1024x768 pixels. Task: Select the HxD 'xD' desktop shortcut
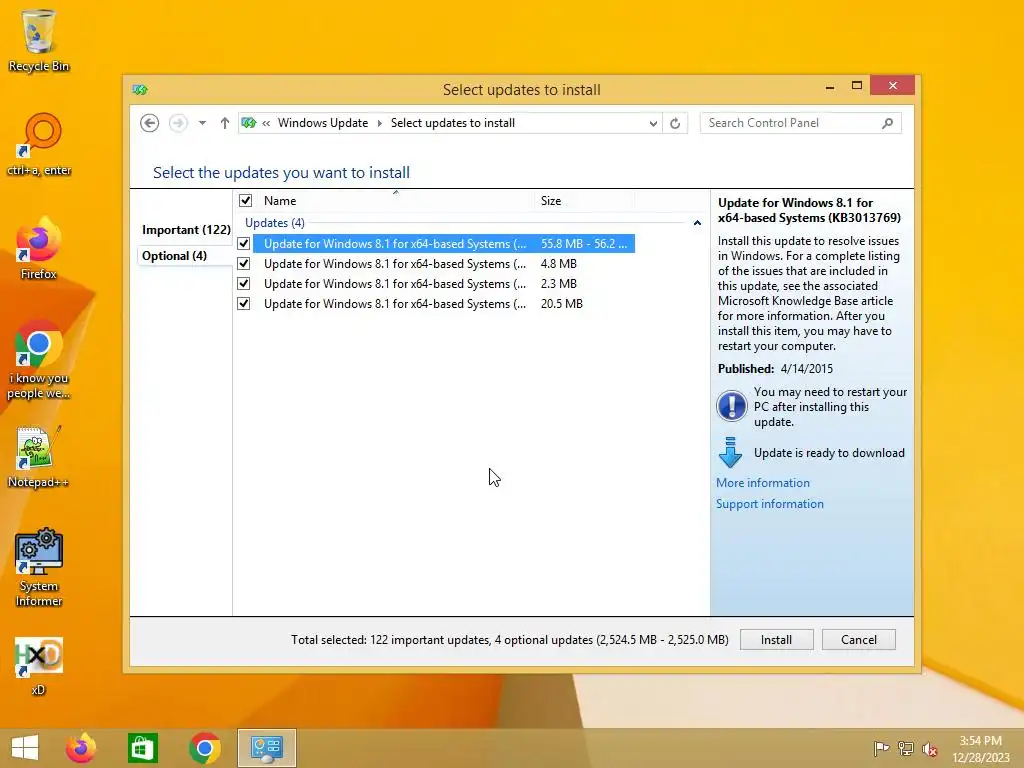click(x=39, y=665)
